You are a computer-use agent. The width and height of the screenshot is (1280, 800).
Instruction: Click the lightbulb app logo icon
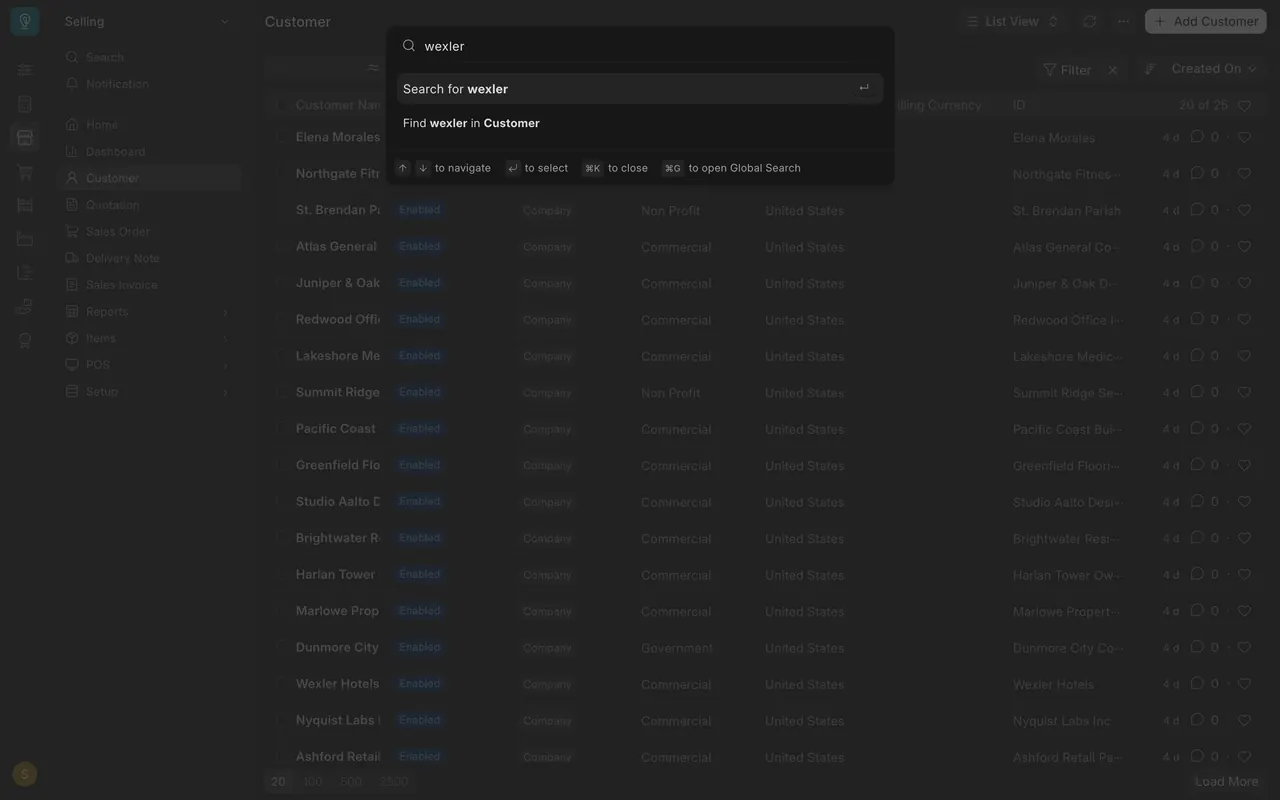pyautogui.click(x=25, y=21)
